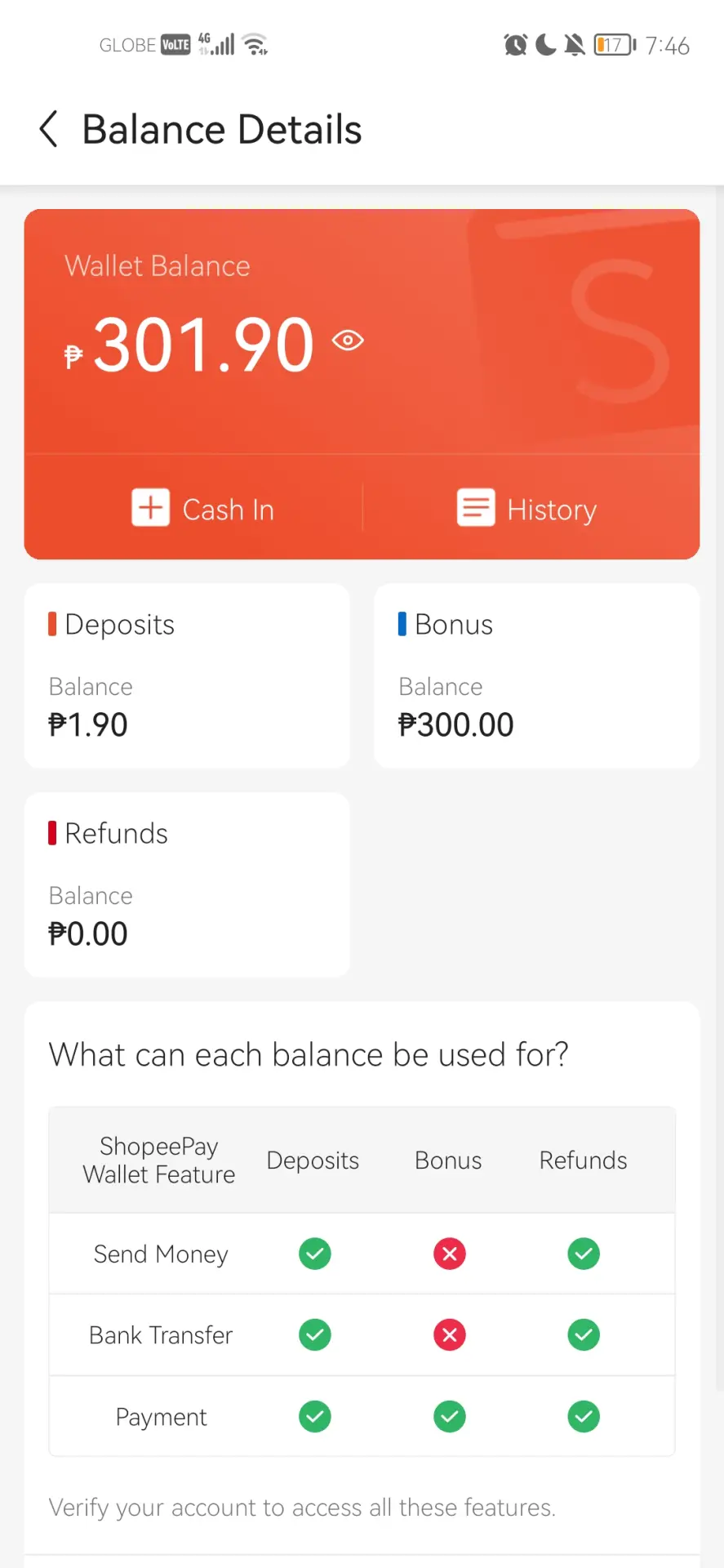Select the Bonus column header in table
The height and width of the screenshot is (1568, 724).
[x=448, y=1160]
